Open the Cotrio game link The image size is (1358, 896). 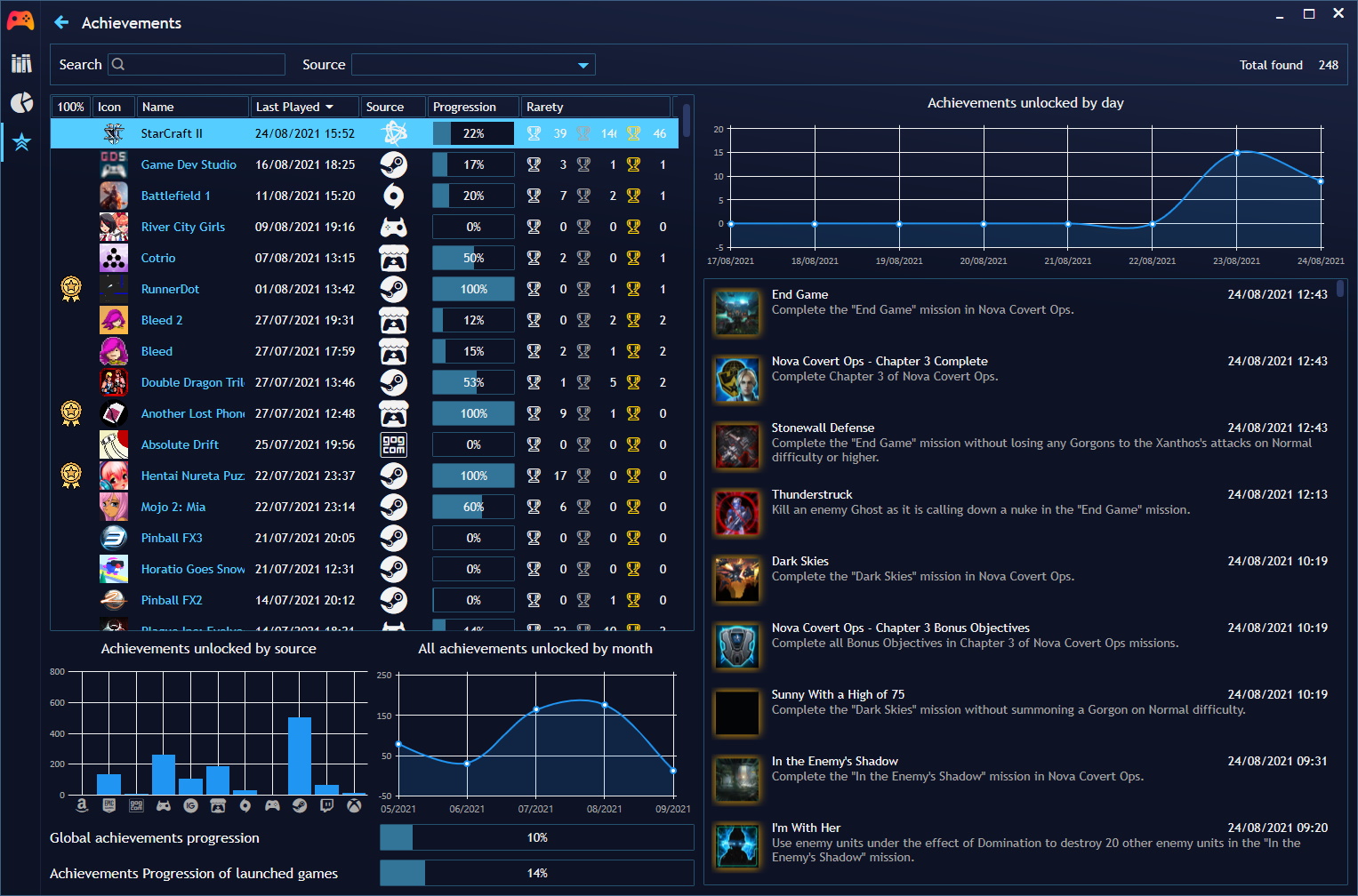coord(158,258)
